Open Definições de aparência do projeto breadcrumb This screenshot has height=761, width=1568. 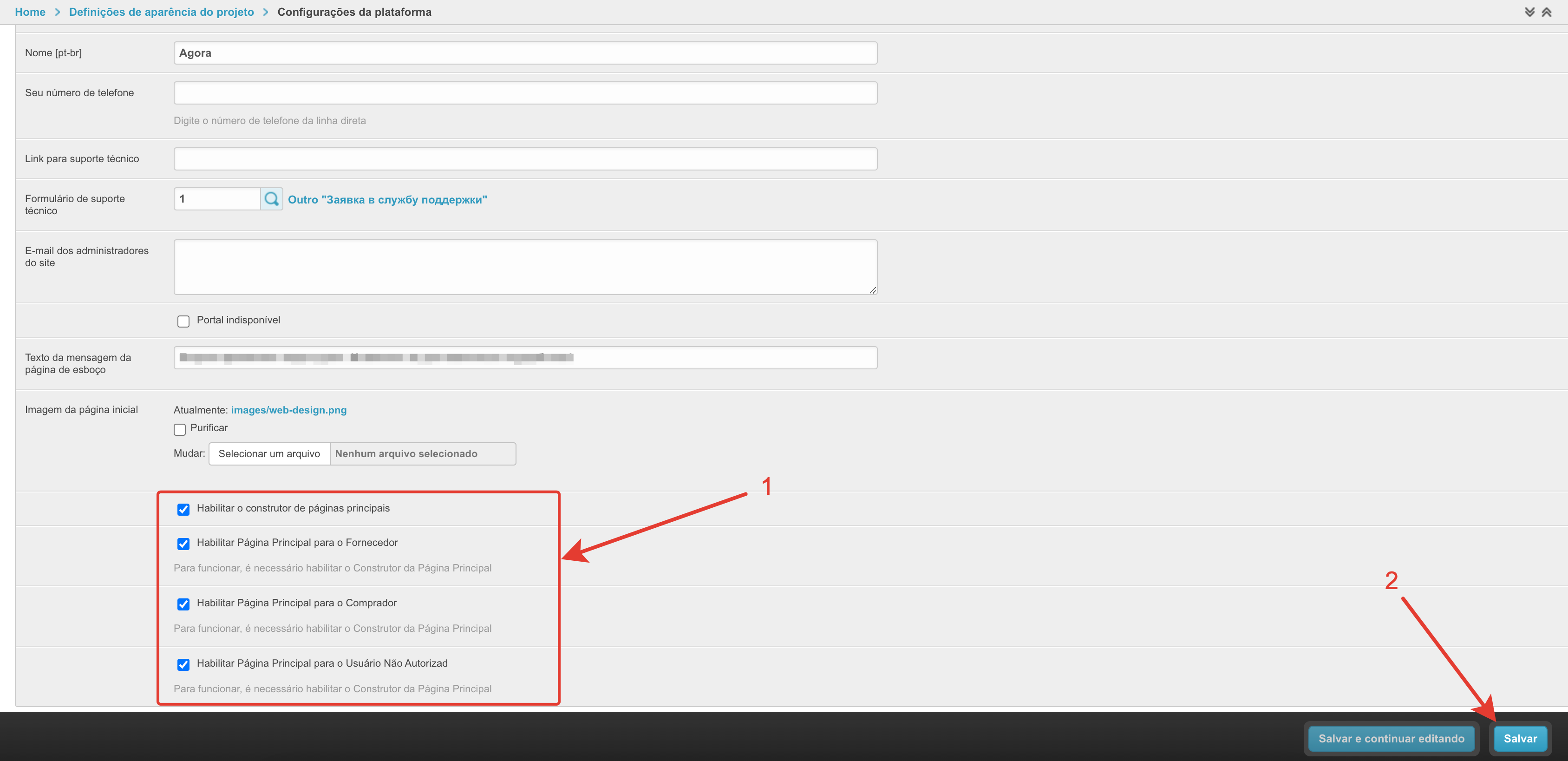point(161,12)
